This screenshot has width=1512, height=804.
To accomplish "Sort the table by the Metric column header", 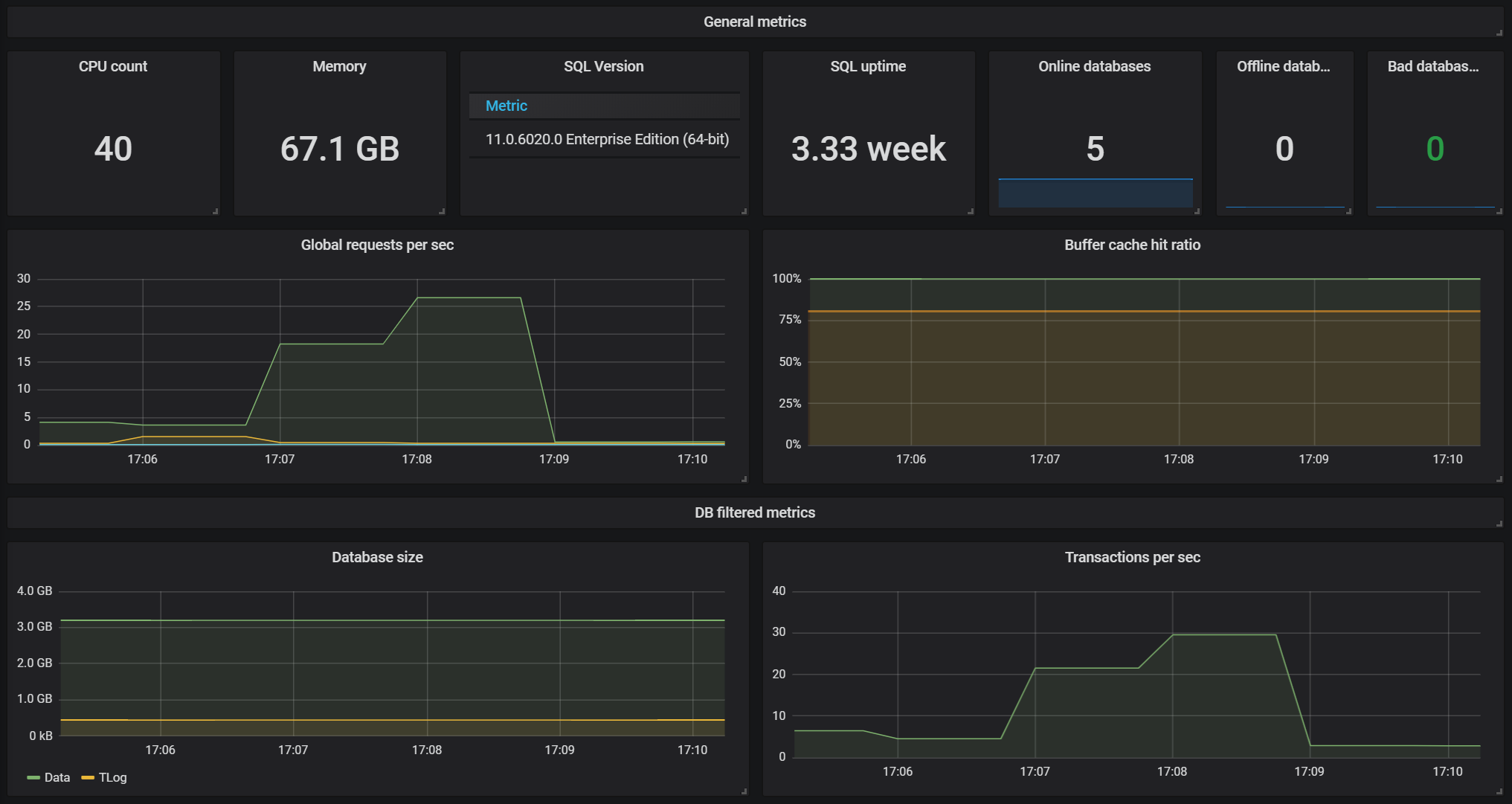I will pyautogui.click(x=506, y=106).
